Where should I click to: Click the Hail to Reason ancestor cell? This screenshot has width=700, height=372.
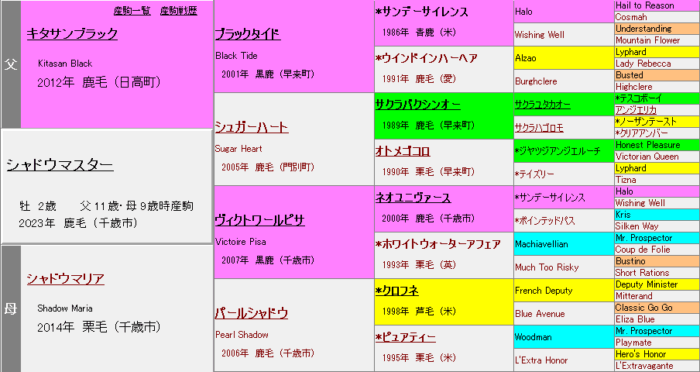click(x=657, y=5)
